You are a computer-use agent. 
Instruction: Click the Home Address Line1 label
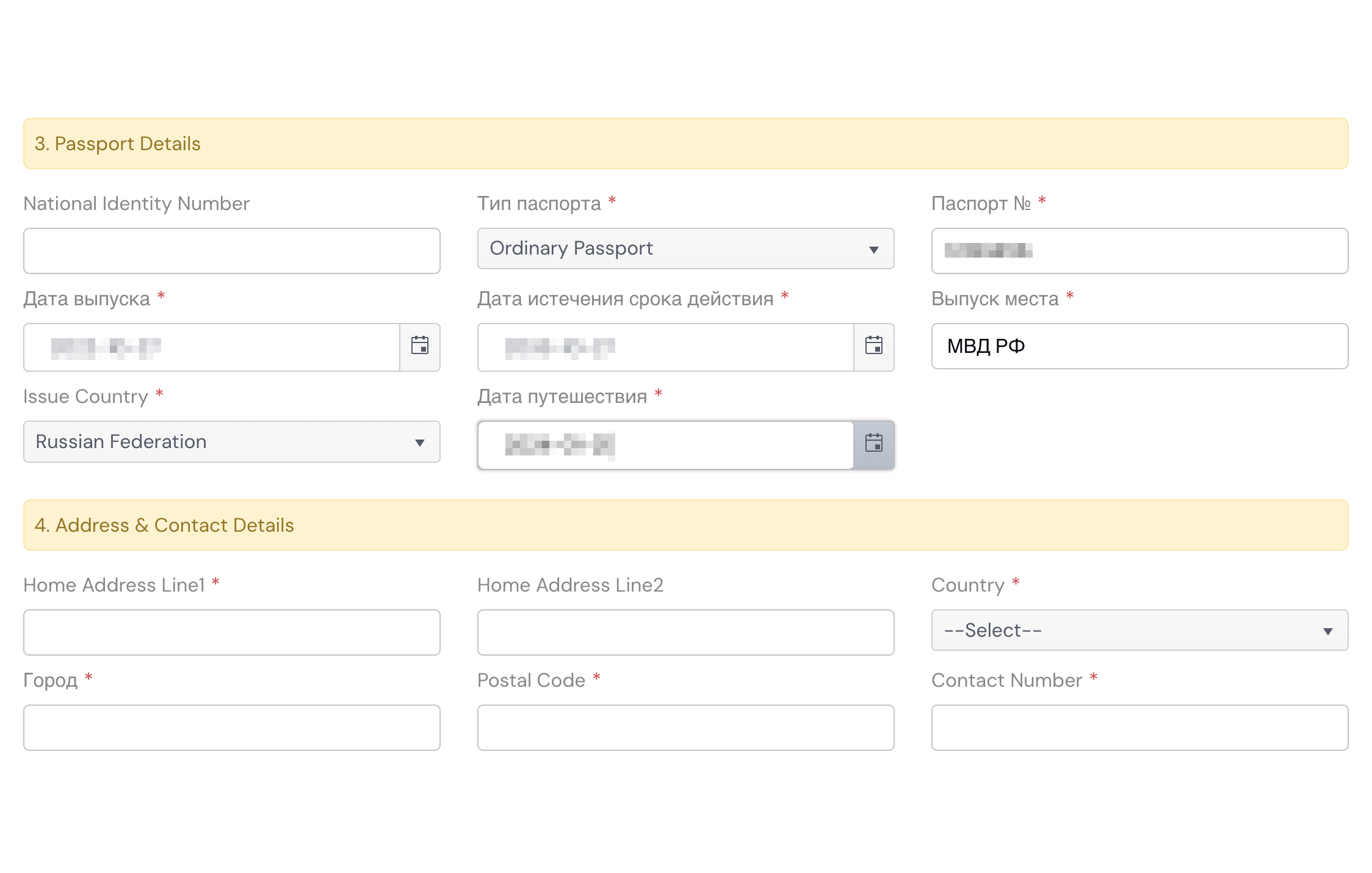point(114,585)
